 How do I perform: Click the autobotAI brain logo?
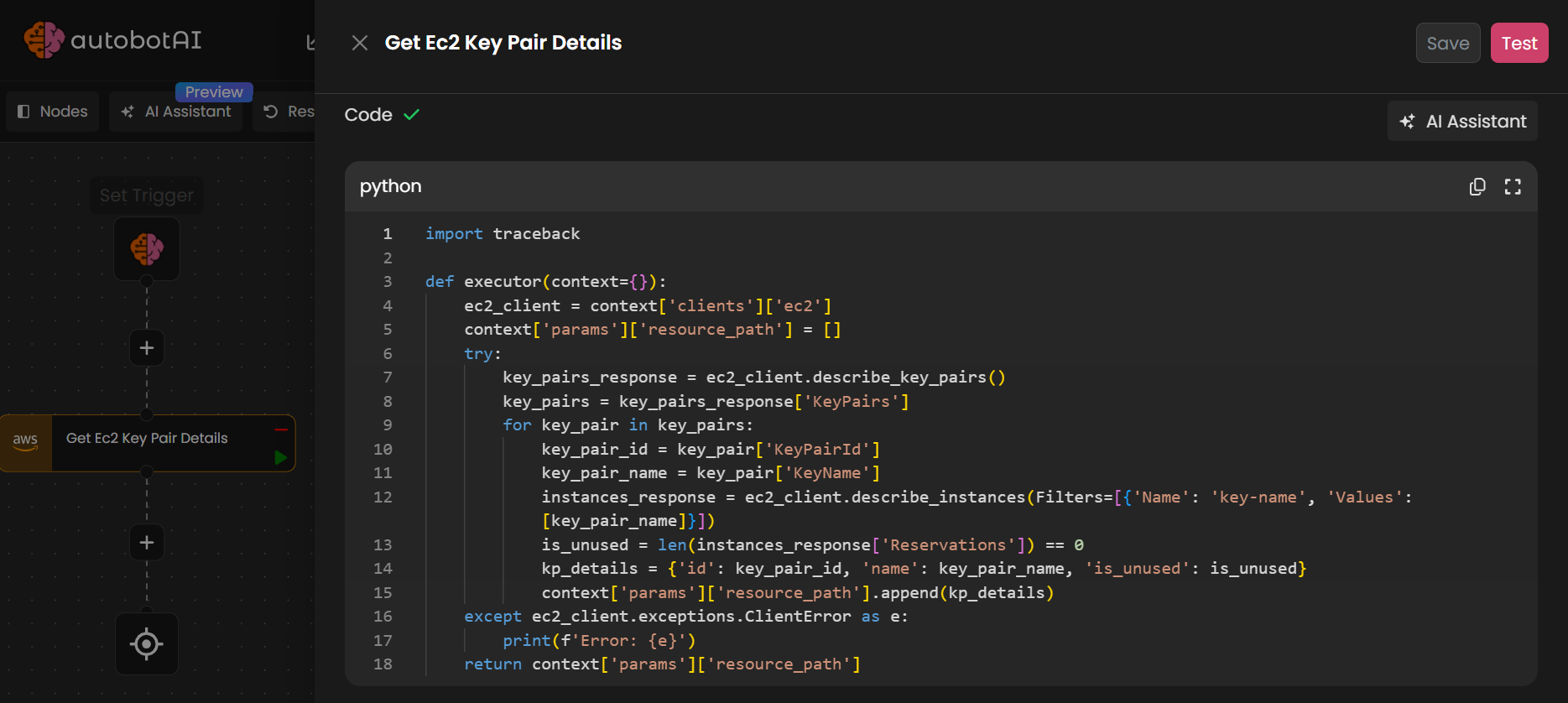(x=44, y=39)
